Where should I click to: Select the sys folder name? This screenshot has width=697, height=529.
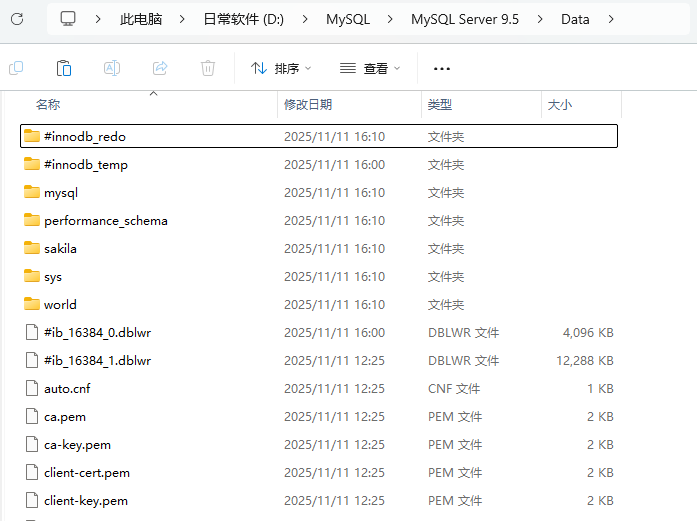click(x=53, y=277)
